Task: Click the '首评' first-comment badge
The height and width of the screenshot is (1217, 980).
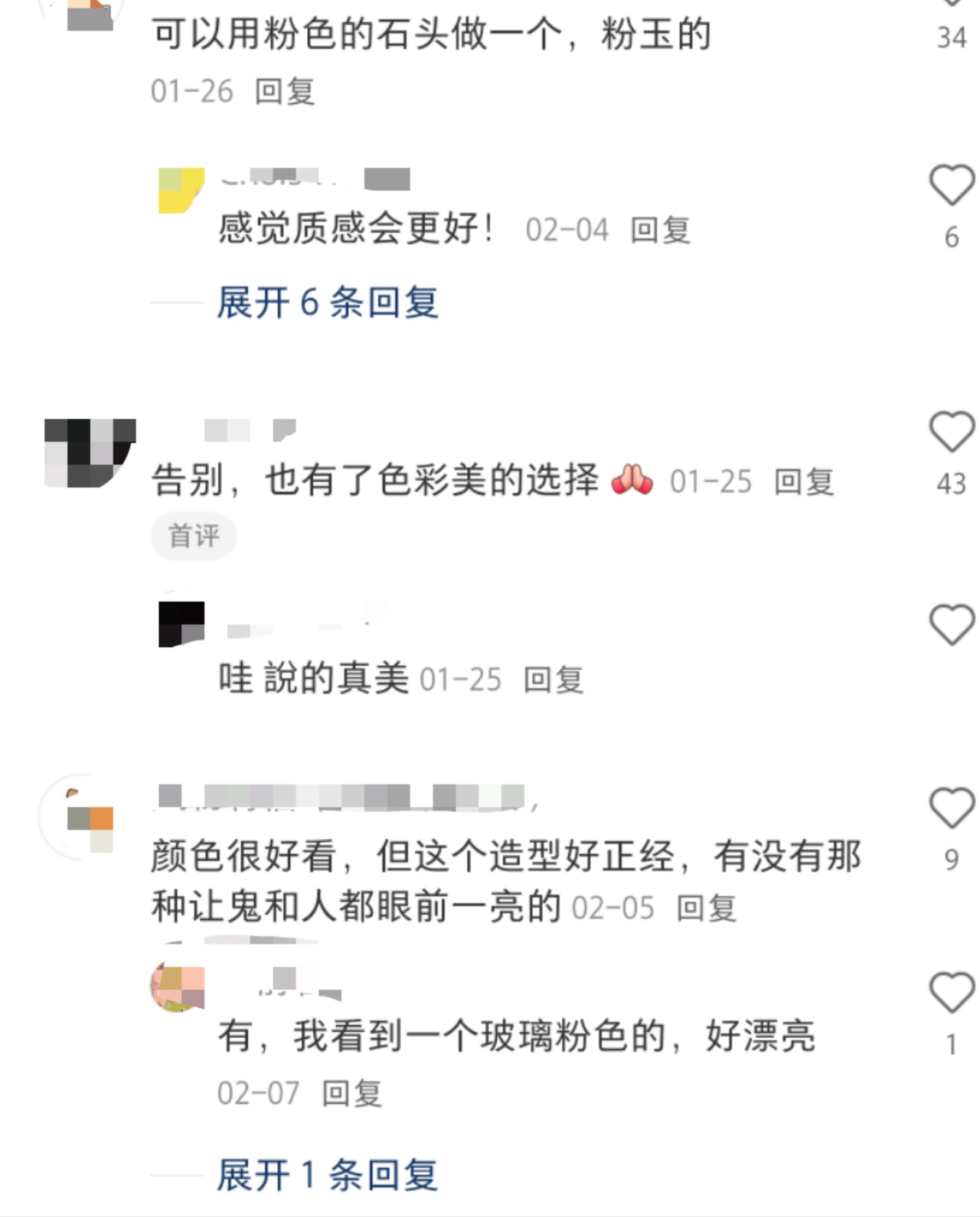Action: [x=194, y=536]
